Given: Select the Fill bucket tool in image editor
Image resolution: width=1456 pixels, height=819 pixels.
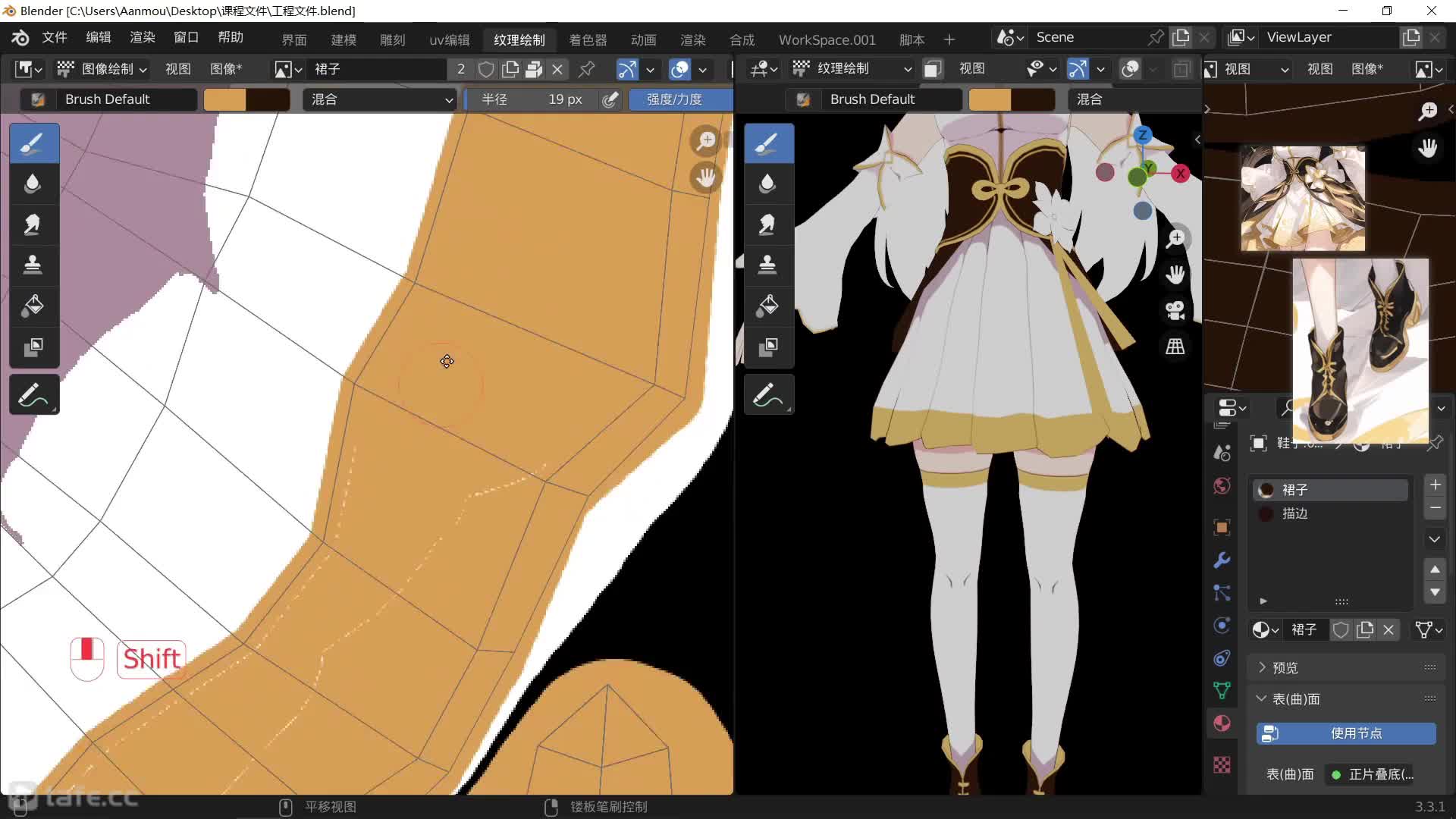Looking at the screenshot, I should (33, 306).
